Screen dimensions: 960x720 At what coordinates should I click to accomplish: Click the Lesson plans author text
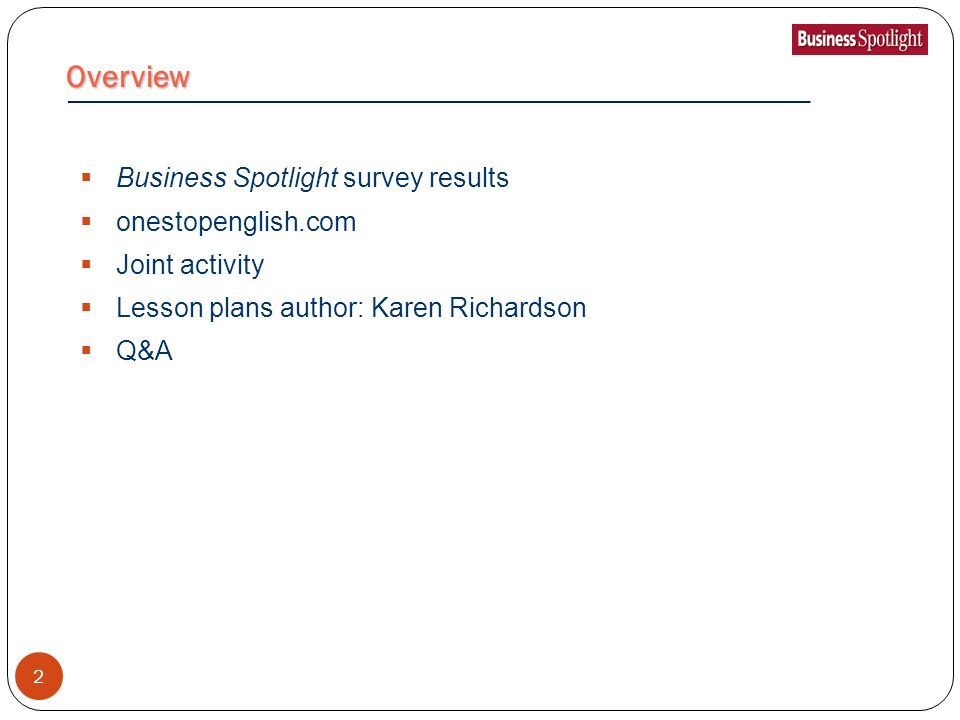pos(240,307)
